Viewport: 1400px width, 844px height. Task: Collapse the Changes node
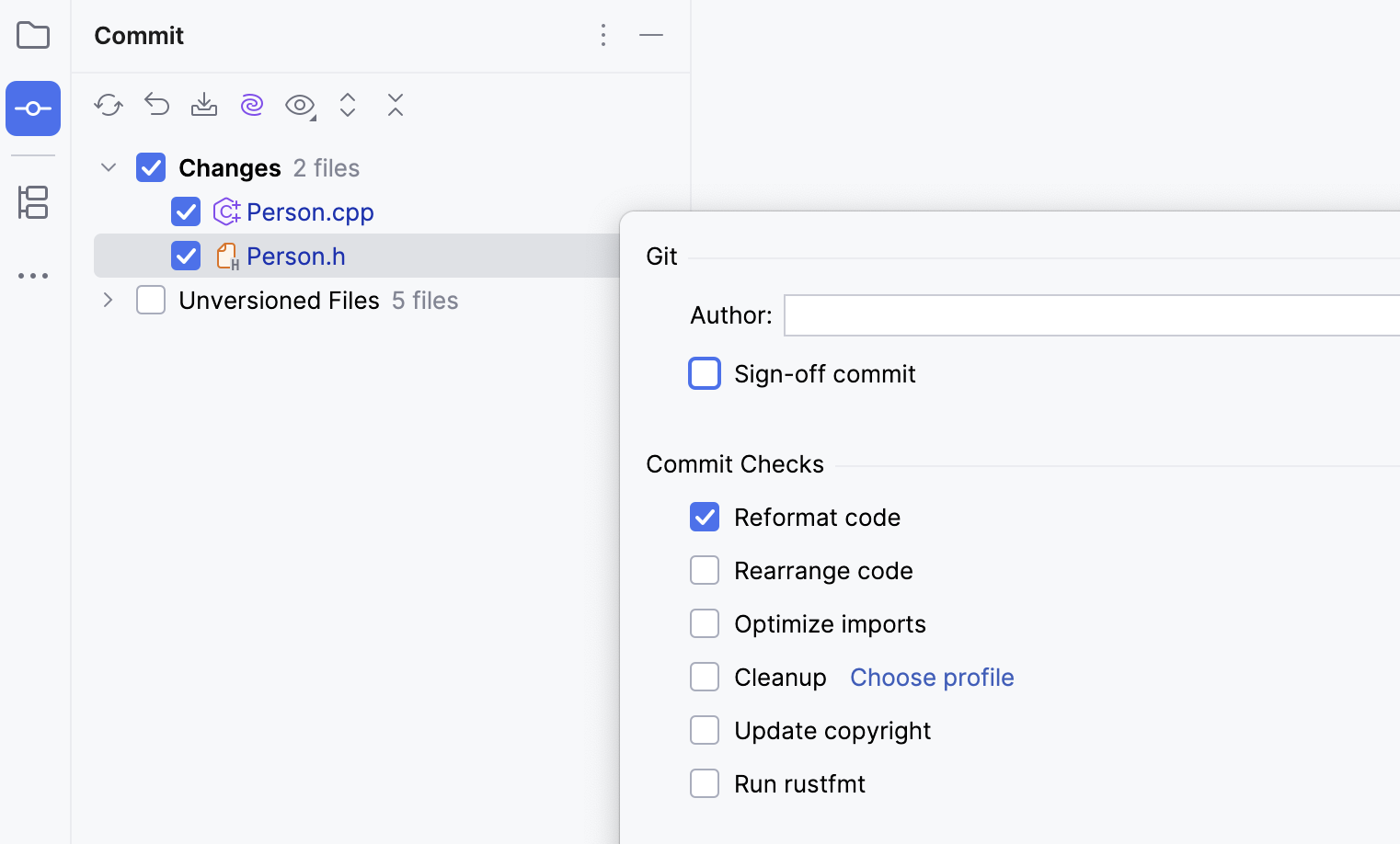click(108, 167)
